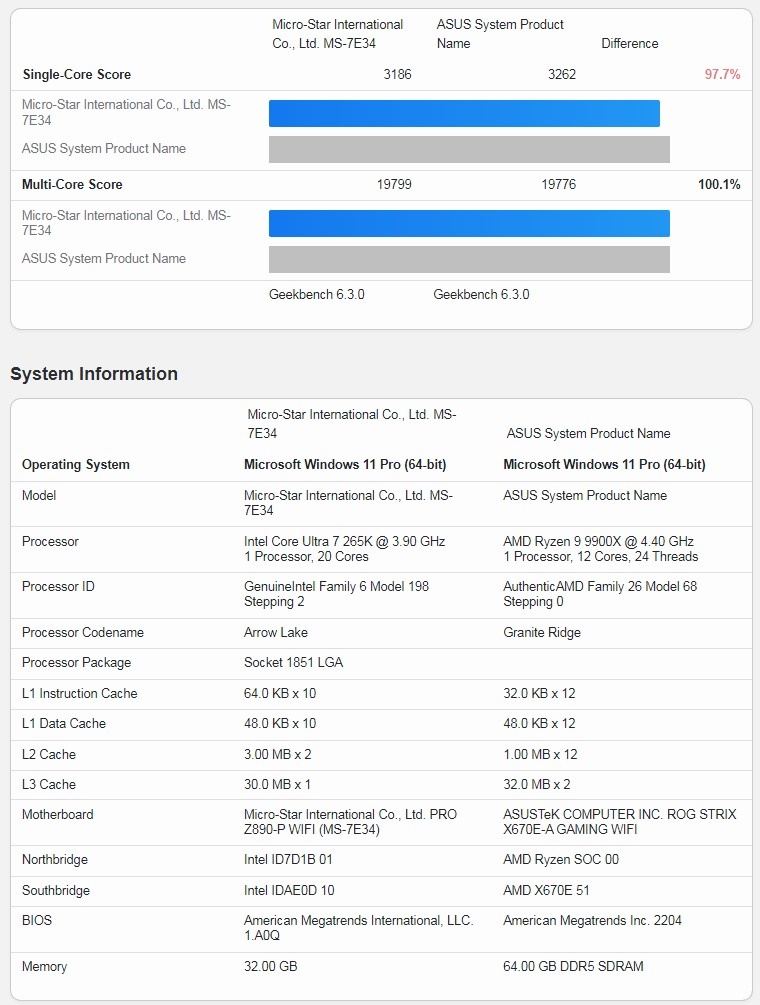Click the Operating System row label
This screenshot has height=1005, width=760.
pyautogui.click(x=76, y=465)
